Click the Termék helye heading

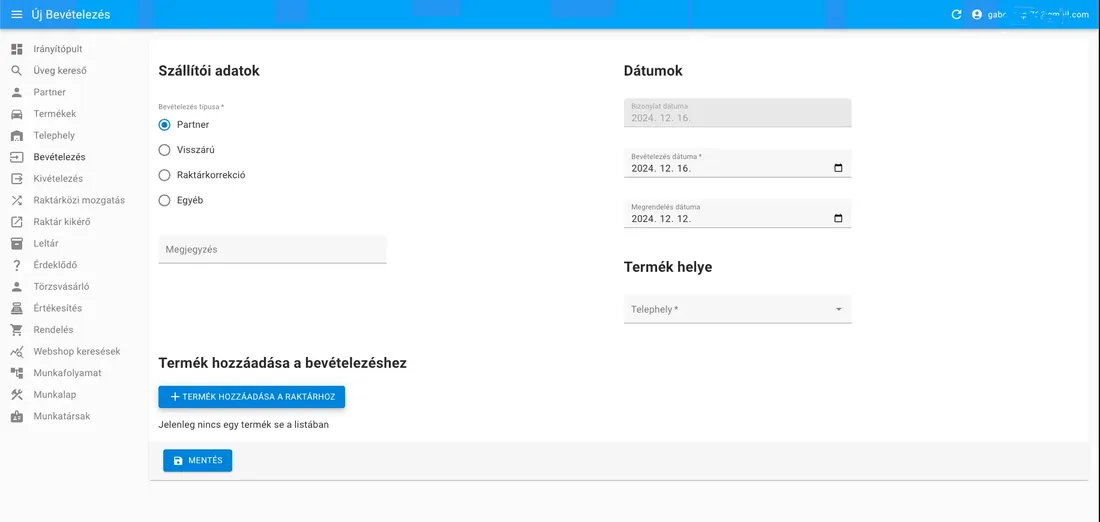(x=668, y=267)
